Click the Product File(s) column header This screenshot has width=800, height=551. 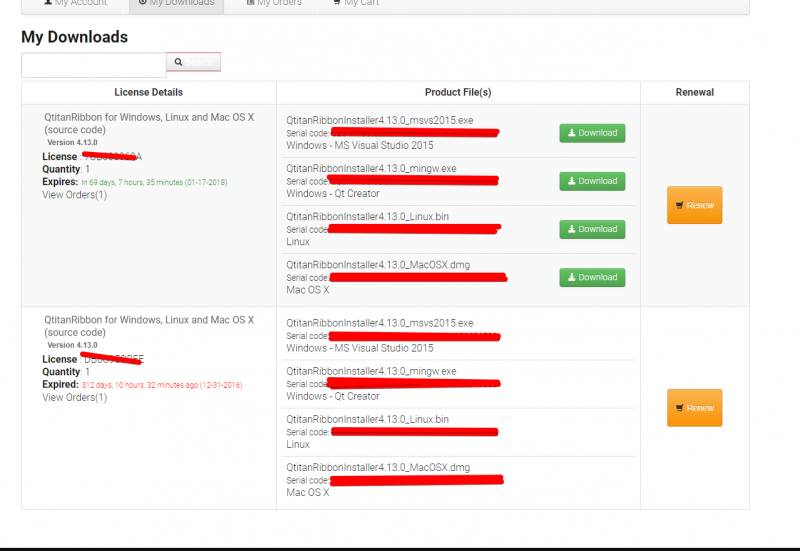coord(457,92)
